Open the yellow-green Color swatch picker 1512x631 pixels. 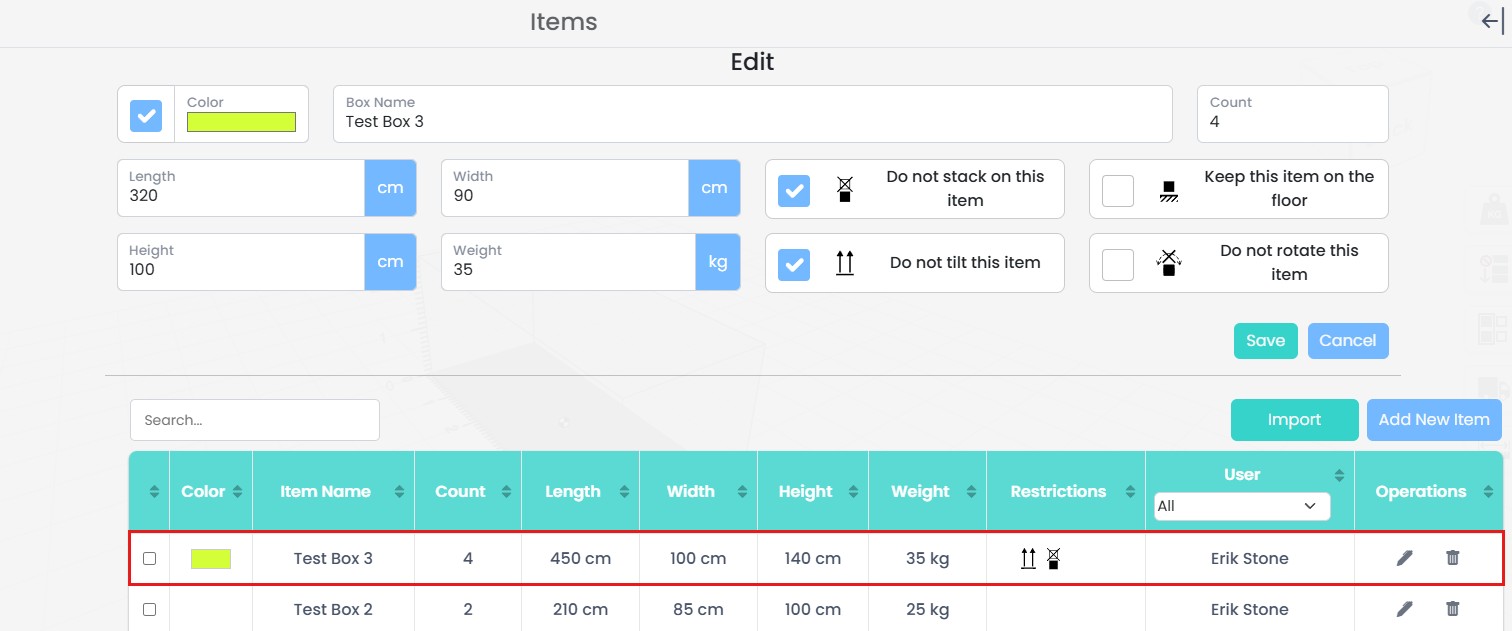click(x=241, y=122)
